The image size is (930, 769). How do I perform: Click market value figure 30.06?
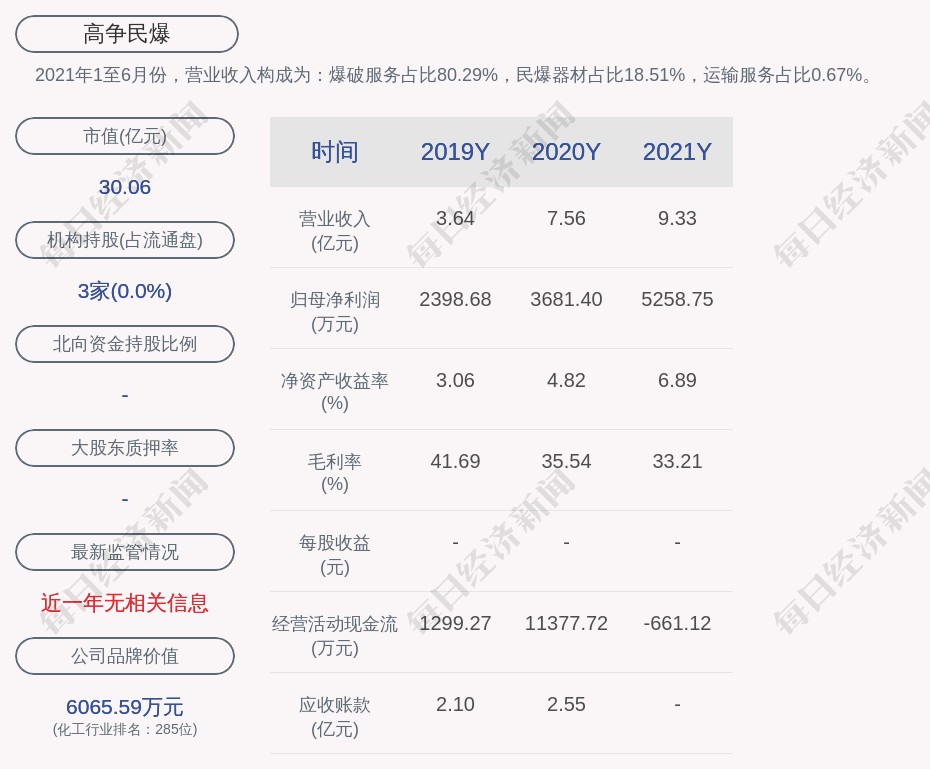125,187
